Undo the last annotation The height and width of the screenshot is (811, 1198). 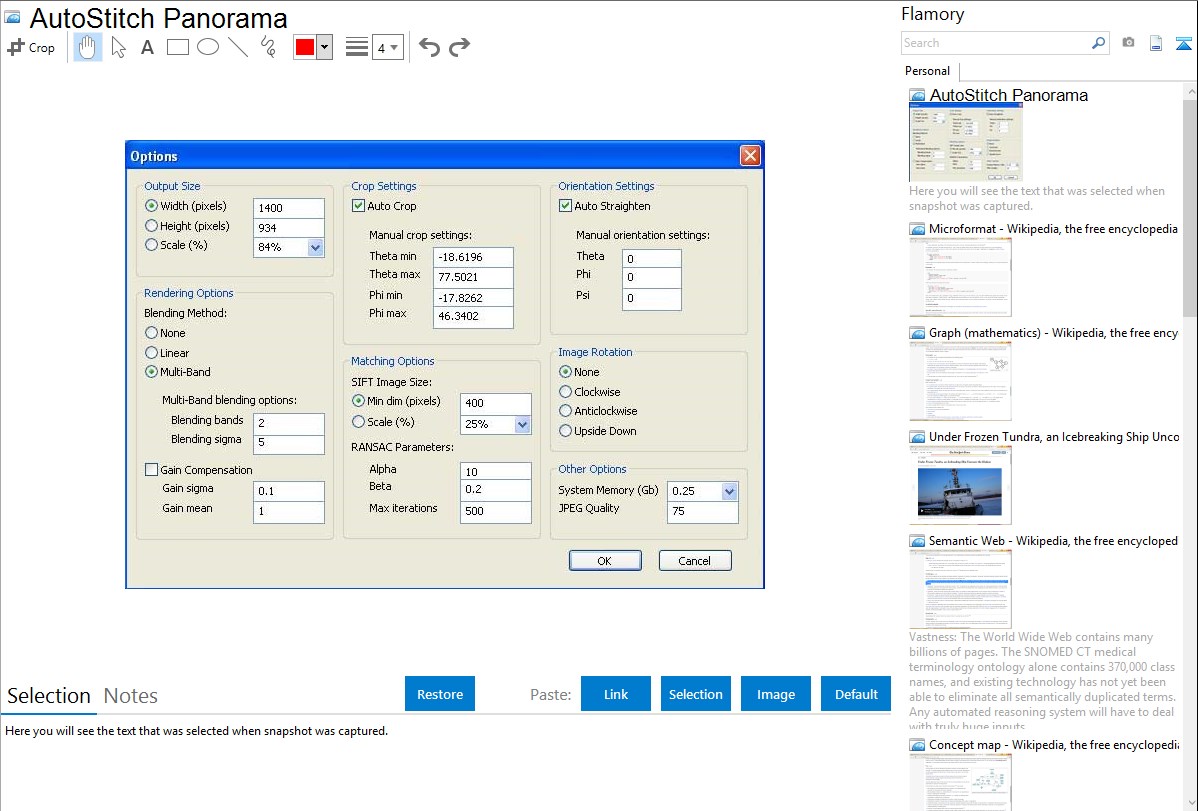coord(429,47)
